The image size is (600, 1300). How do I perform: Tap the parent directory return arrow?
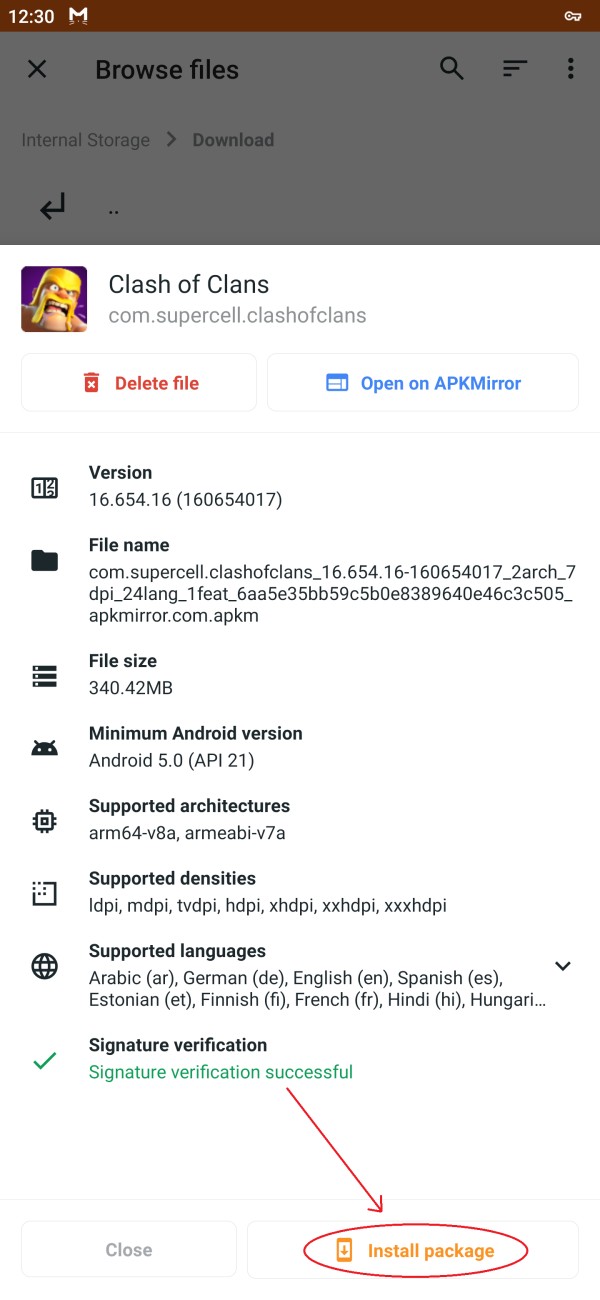coord(52,208)
